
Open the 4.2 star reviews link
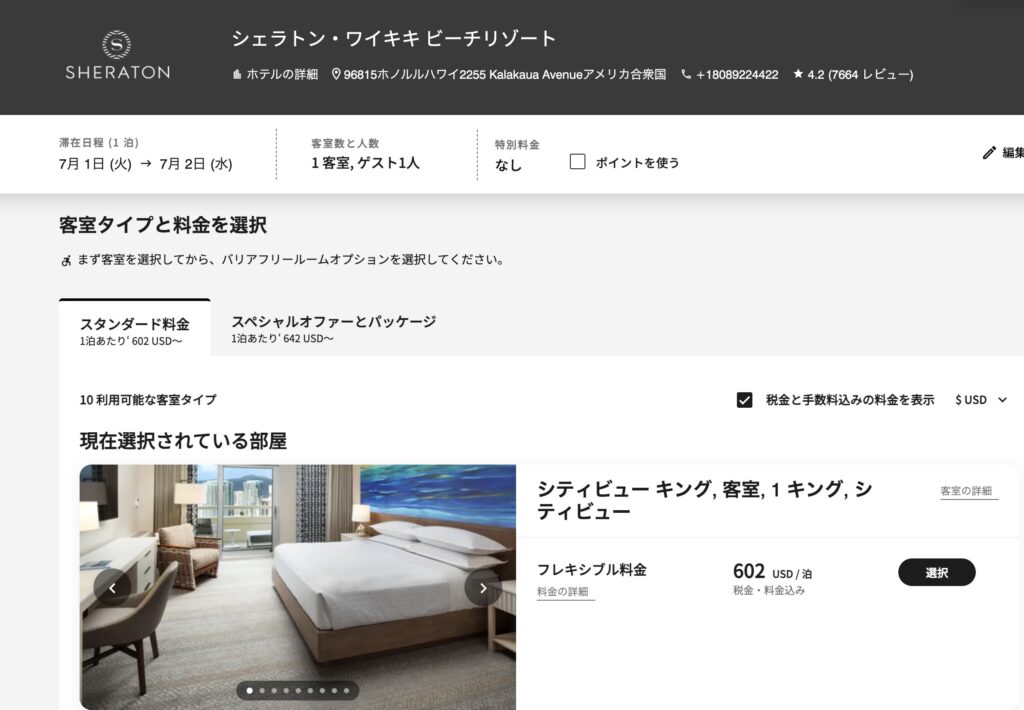tap(853, 74)
